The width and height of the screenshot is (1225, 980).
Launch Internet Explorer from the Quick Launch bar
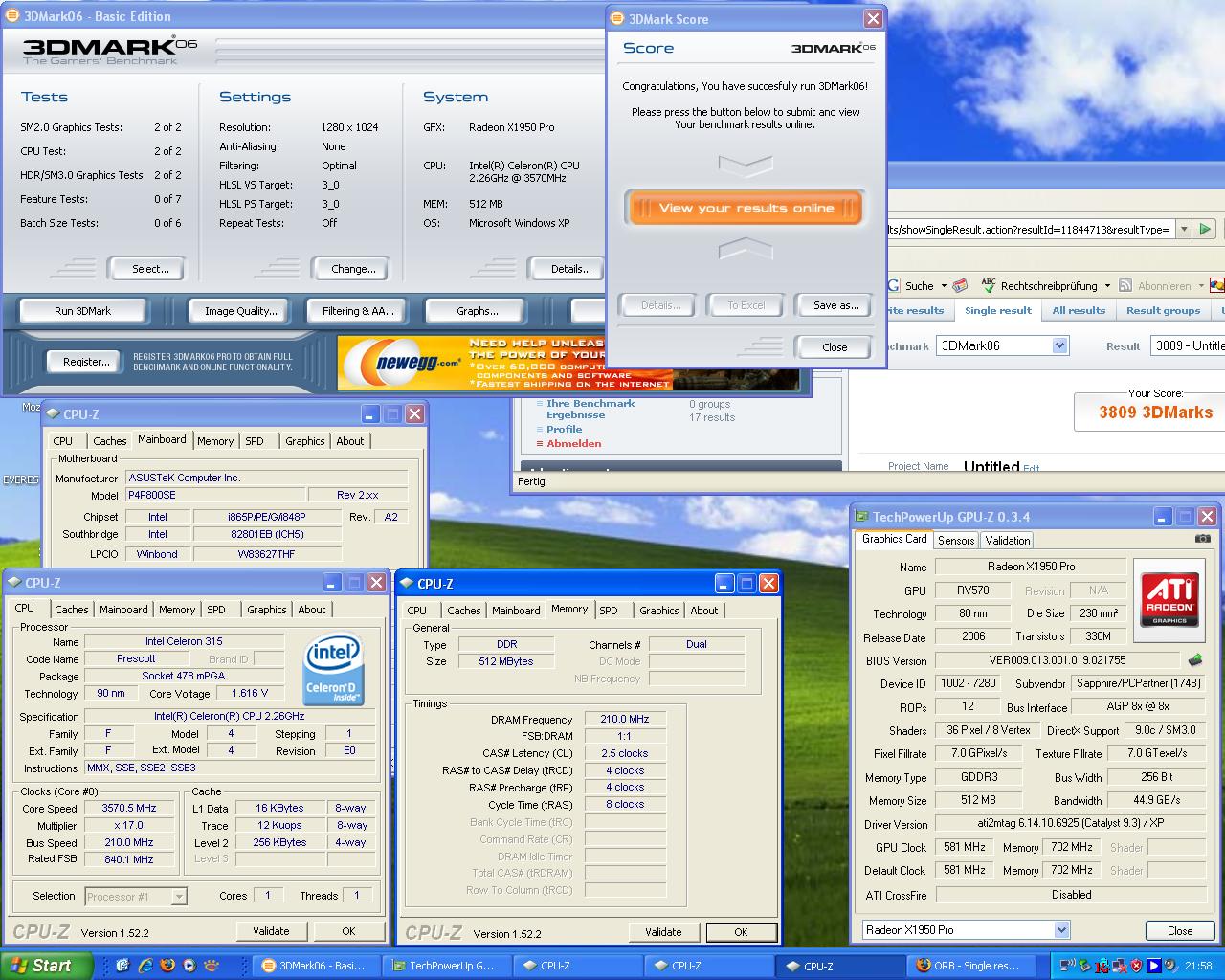pyautogui.click(x=145, y=966)
